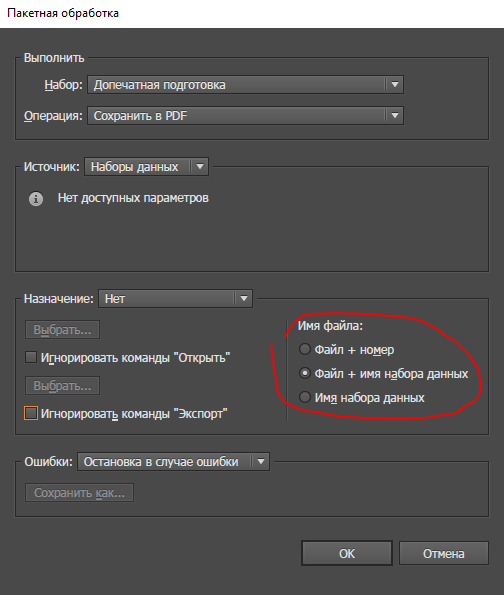Click the Сохранить как... button
The width and height of the screenshot is (504, 595).
79,493
